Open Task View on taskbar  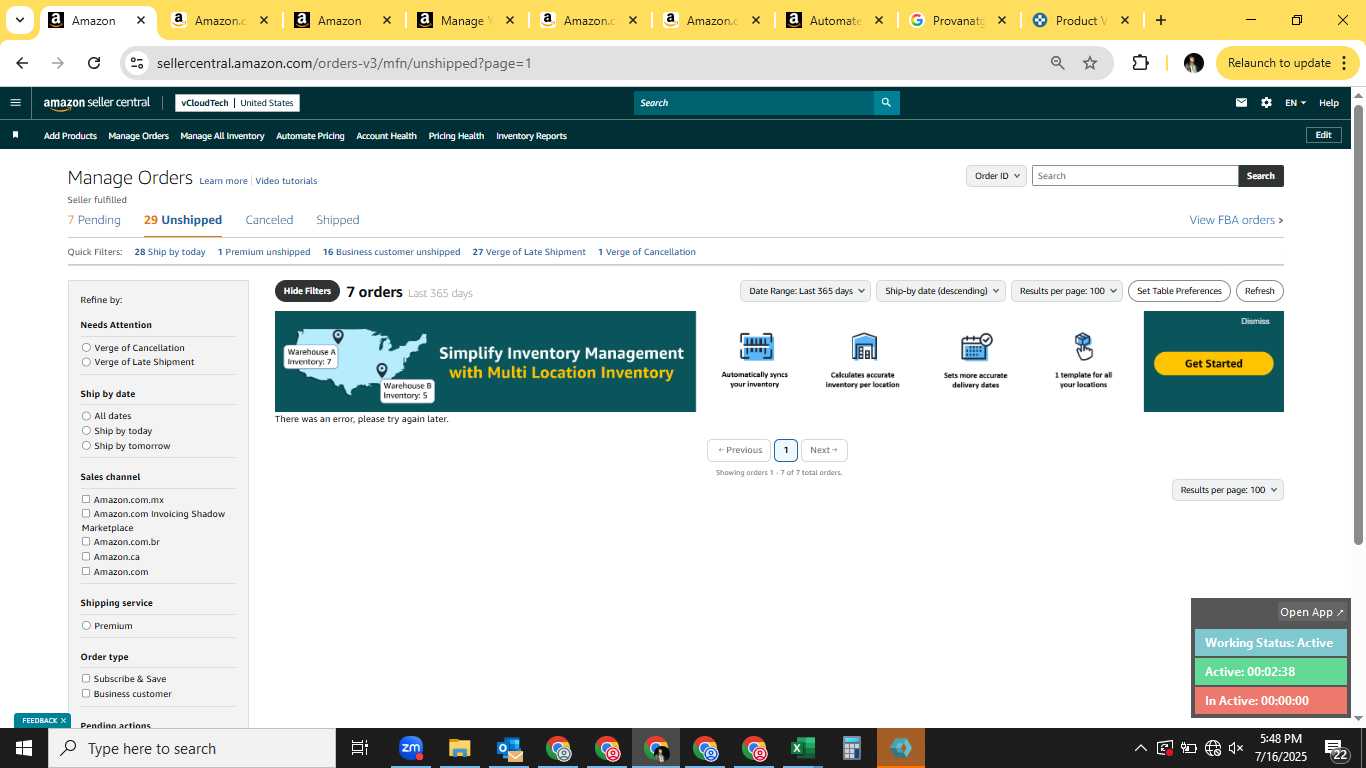360,748
